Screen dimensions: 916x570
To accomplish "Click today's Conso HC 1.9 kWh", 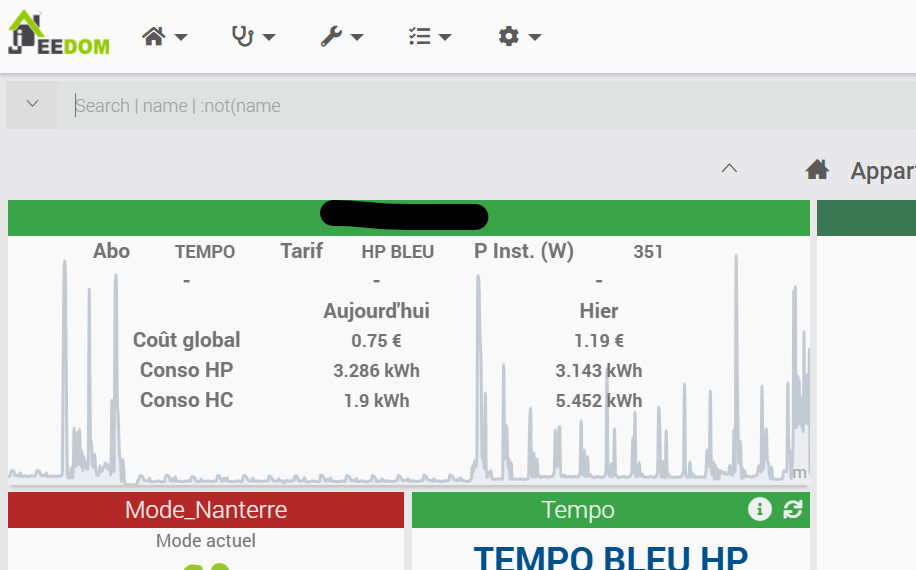I will (376, 401).
